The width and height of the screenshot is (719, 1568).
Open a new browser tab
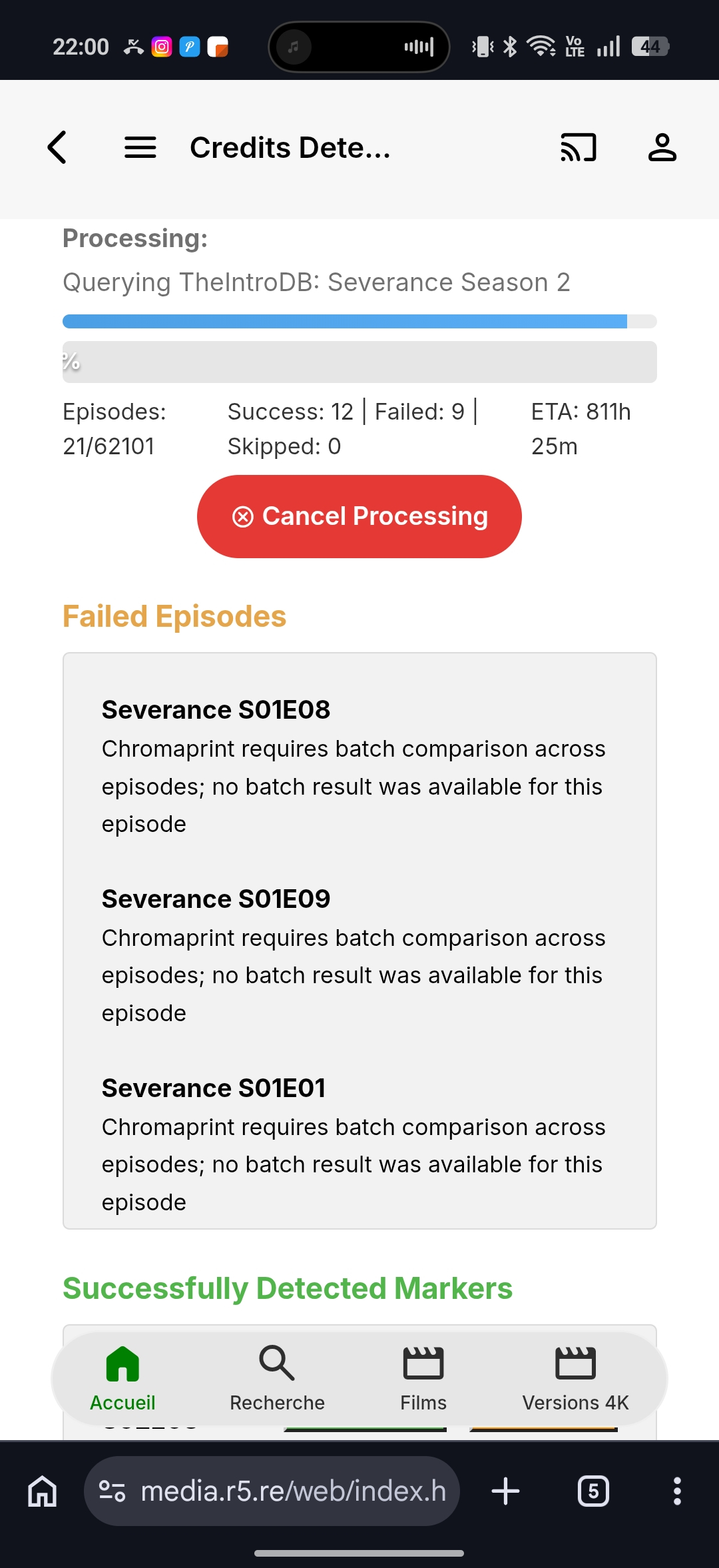click(506, 1491)
